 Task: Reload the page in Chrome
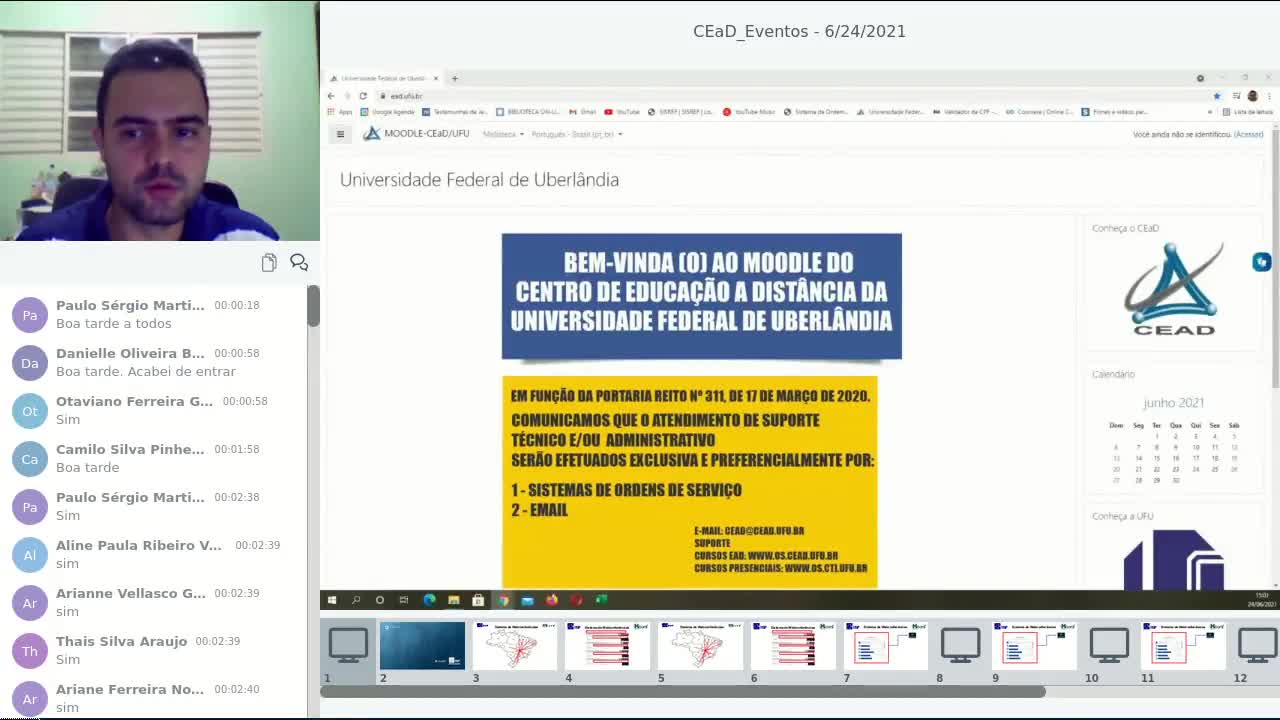pyautogui.click(x=363, y=96)
